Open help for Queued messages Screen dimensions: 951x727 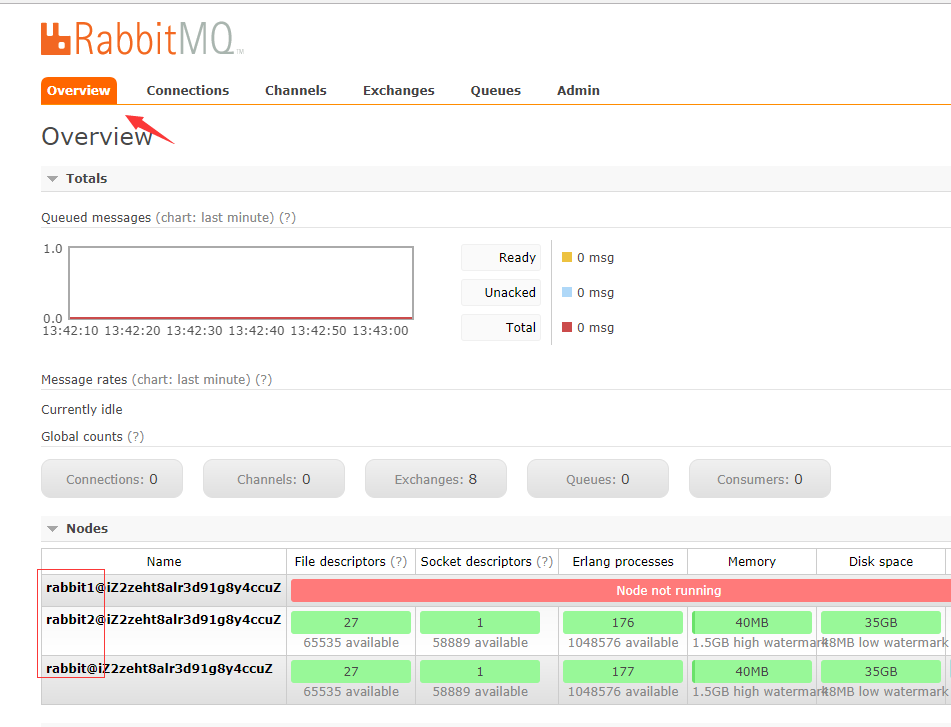pyautogui.click(x=287, y=218)
